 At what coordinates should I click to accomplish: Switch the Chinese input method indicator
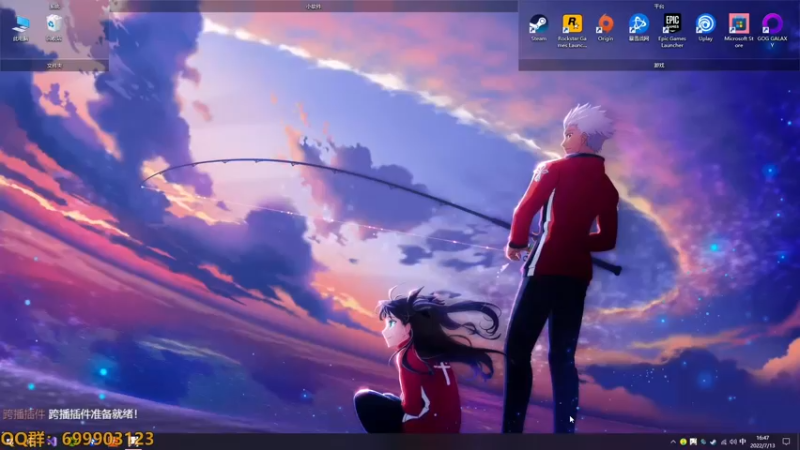(743, 442)
